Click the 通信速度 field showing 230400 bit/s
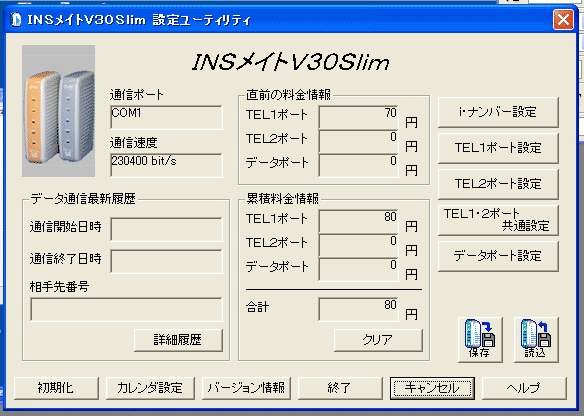This screenshot has height=416, width=584. [166, 165]
